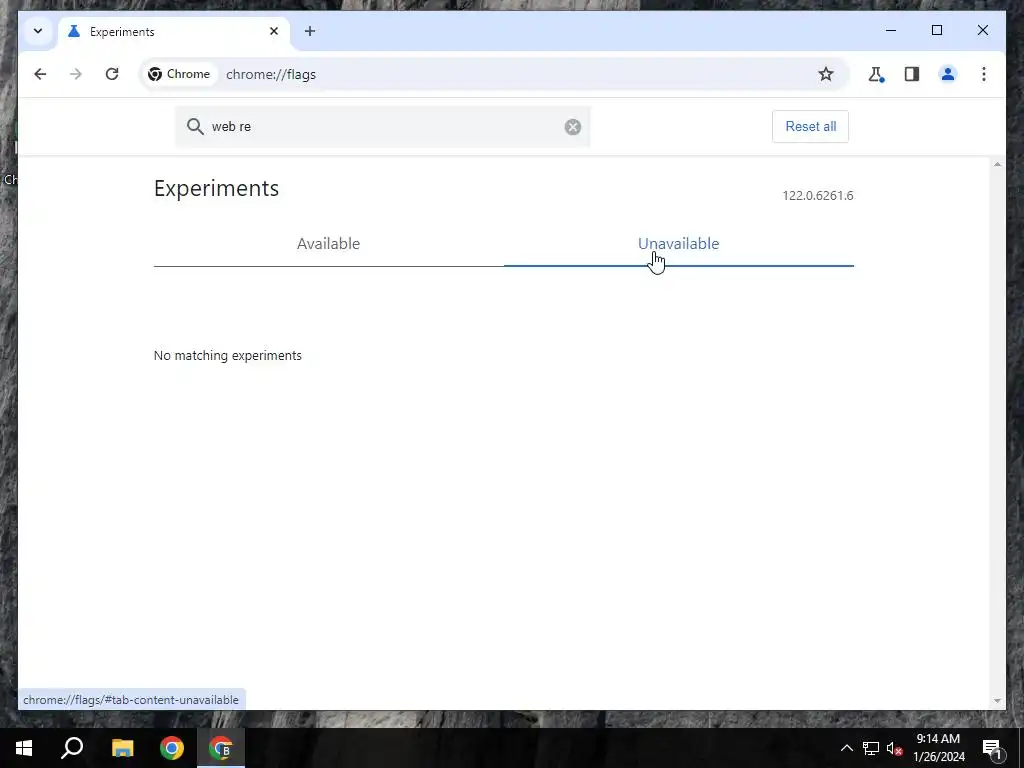The height and width of the screenshot is (768, 1024).
Task: Click the Chrome Beta taskbar icon
Action: click(221, 748)
